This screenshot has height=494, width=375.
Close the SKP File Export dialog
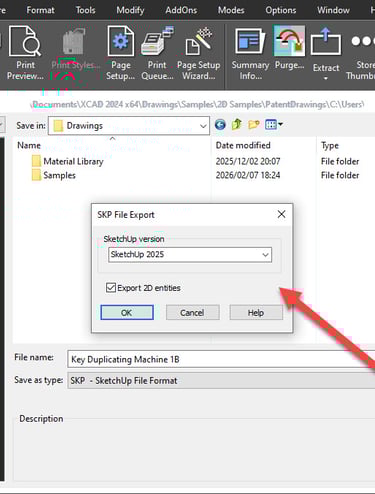281,214
